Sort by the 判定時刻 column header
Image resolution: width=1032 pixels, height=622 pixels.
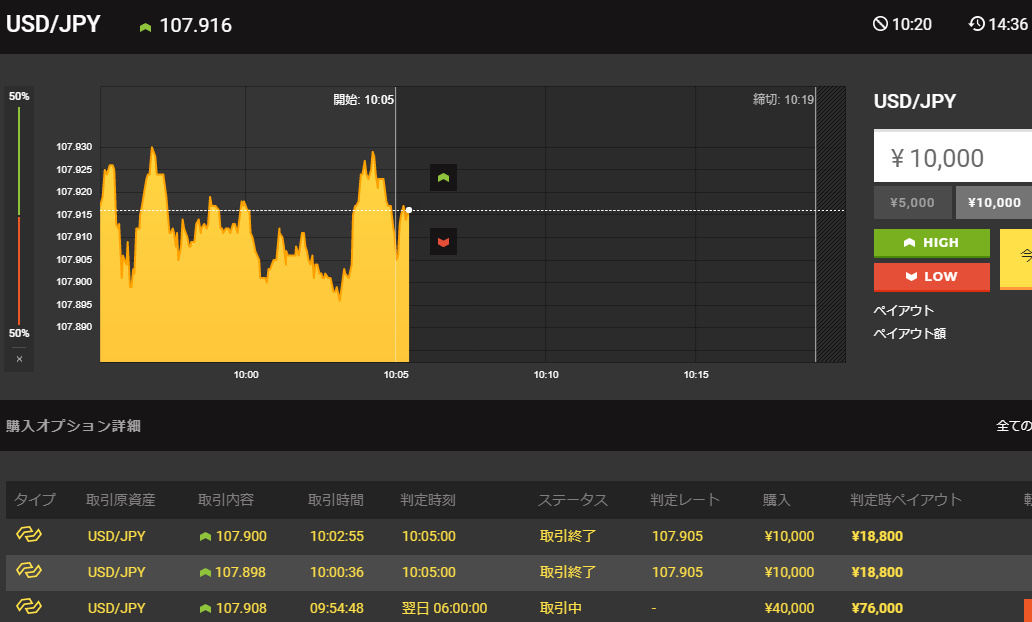pos(428,500)
